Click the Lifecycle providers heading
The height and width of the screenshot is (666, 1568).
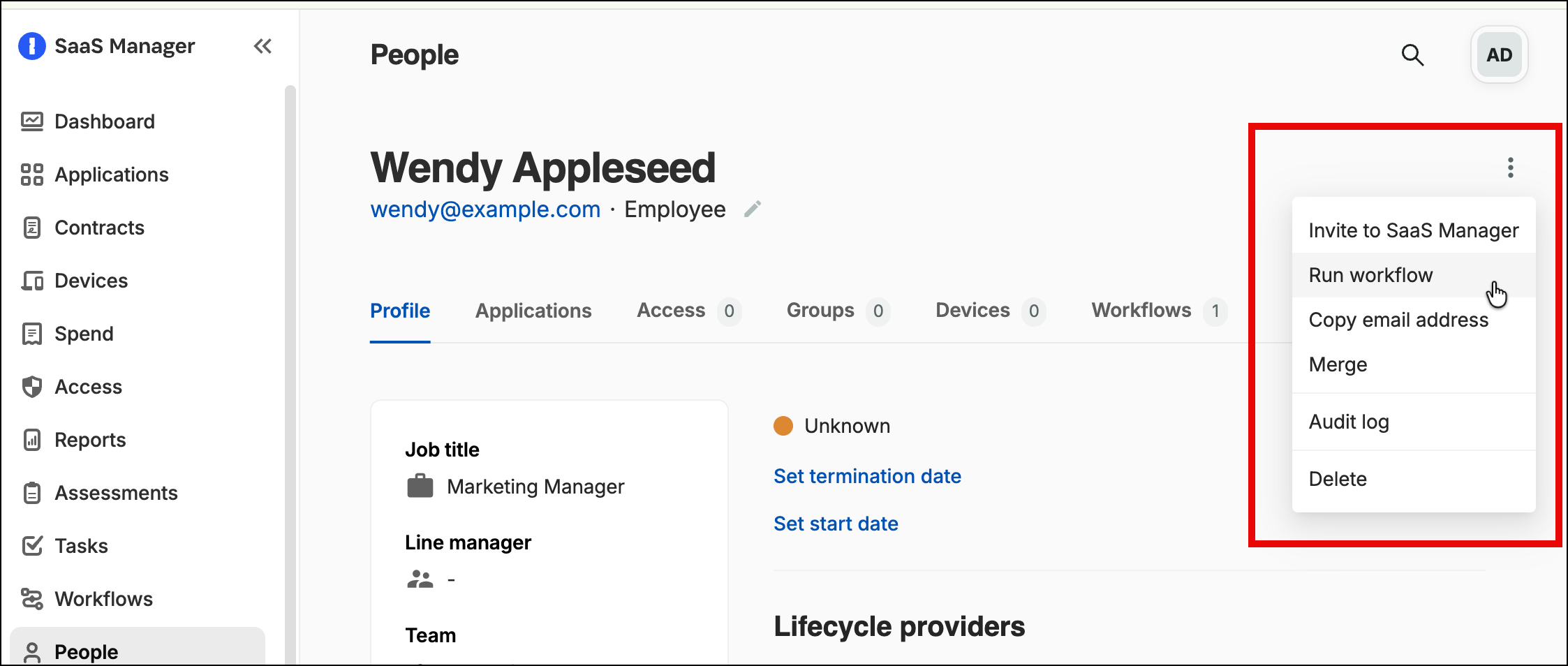[899, 626]
